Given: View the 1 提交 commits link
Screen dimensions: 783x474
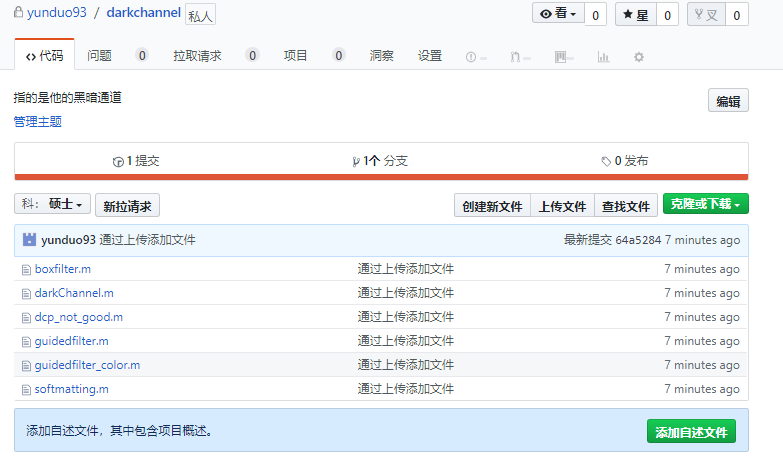Looking at the screenshot, I should (x=136, y=161).
